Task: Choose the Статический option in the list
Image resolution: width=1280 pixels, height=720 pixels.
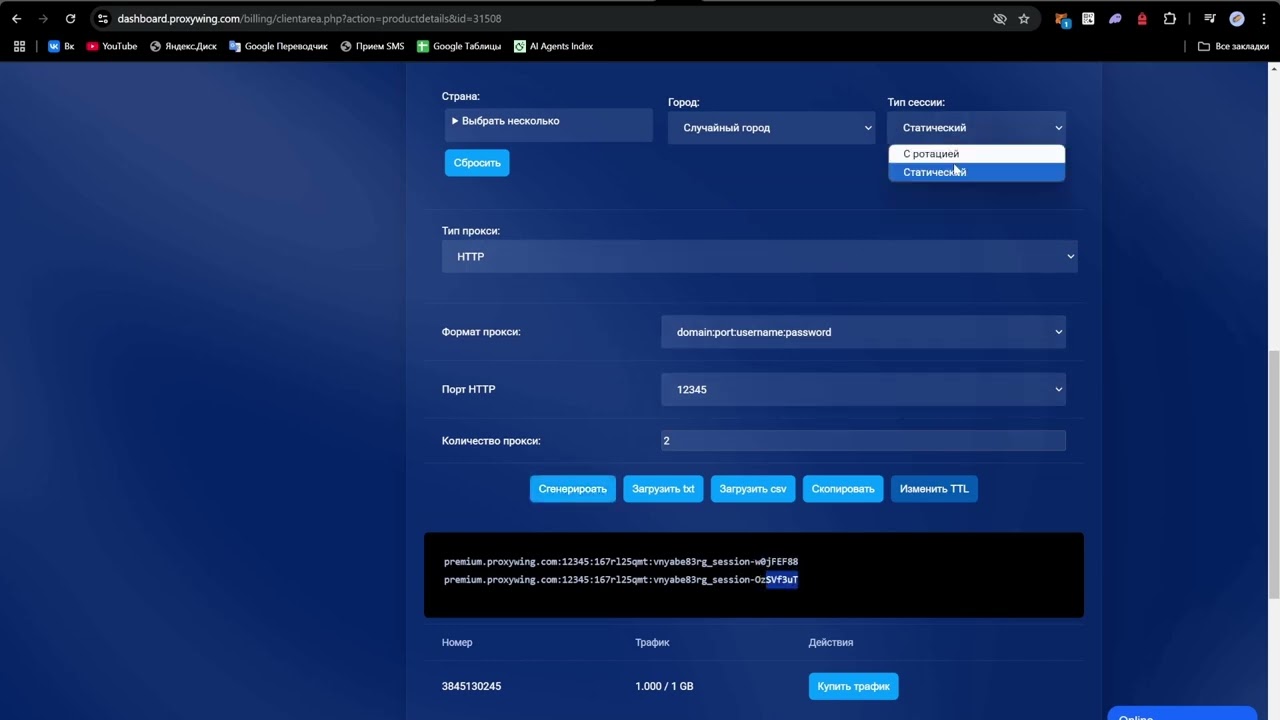Action: pyautogui.click(x=976, y=172)
